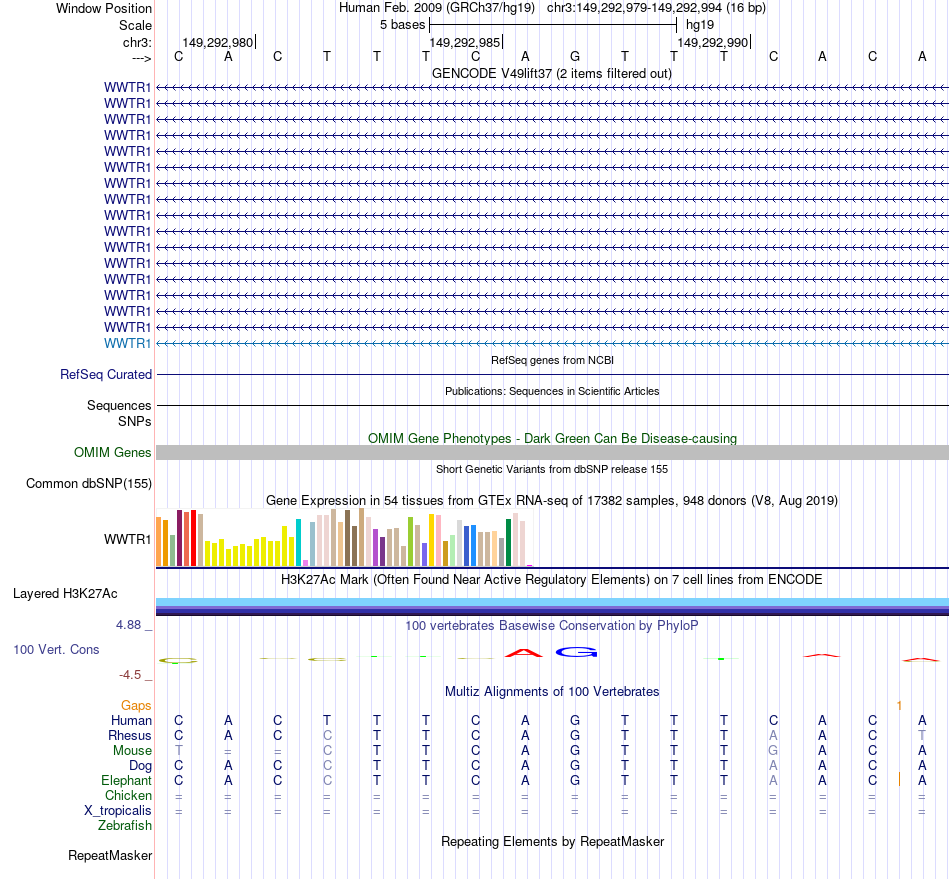The height and width of the screenshot is (879, 950).
Task: Click Publications: Sequences in Scientific Articles title
Action: coord(552,391)
